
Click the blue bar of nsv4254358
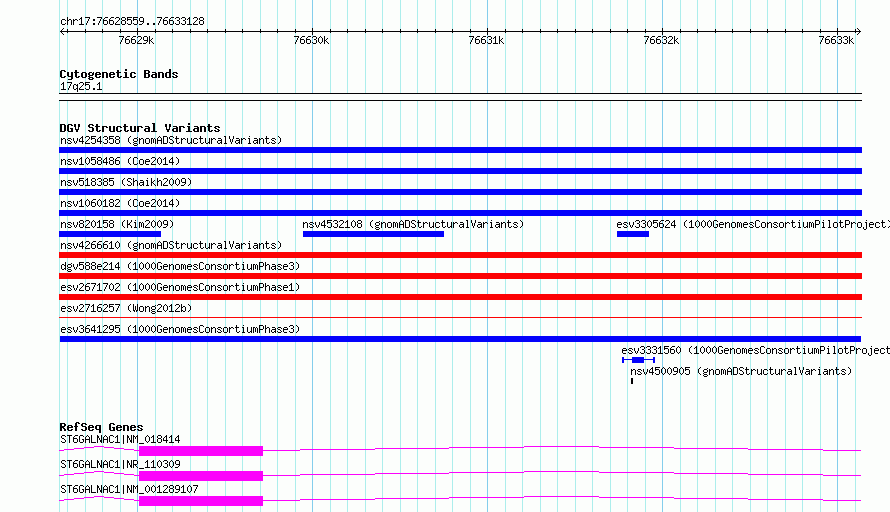[460, 150]
